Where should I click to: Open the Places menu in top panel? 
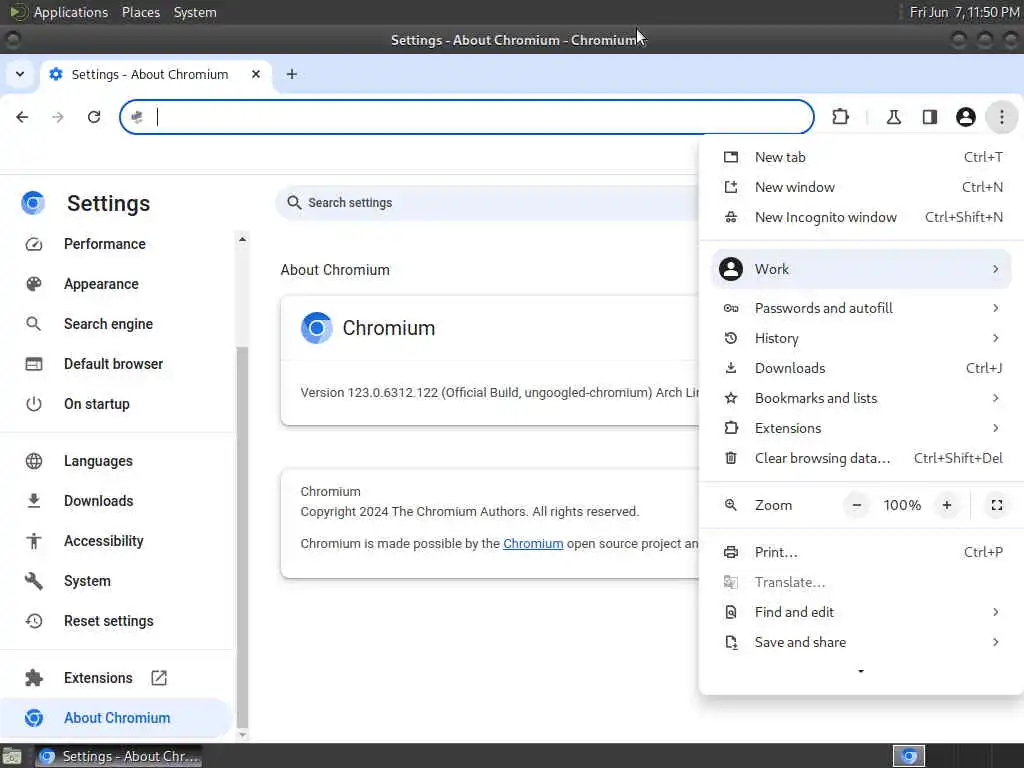[x=141, y=12]
